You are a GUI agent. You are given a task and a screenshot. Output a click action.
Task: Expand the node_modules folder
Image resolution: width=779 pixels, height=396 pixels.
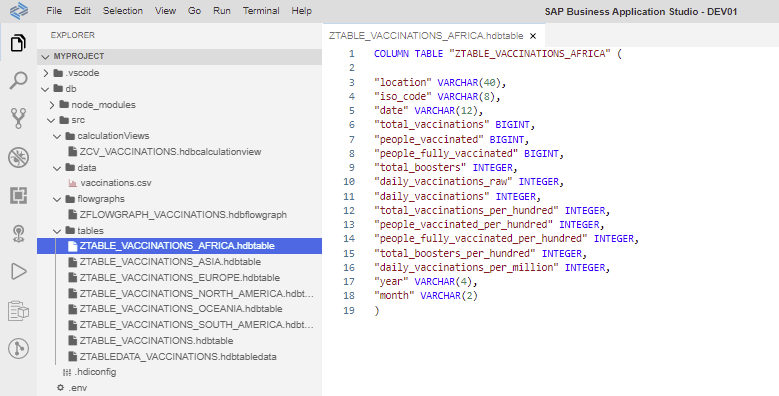pos(52,105)
